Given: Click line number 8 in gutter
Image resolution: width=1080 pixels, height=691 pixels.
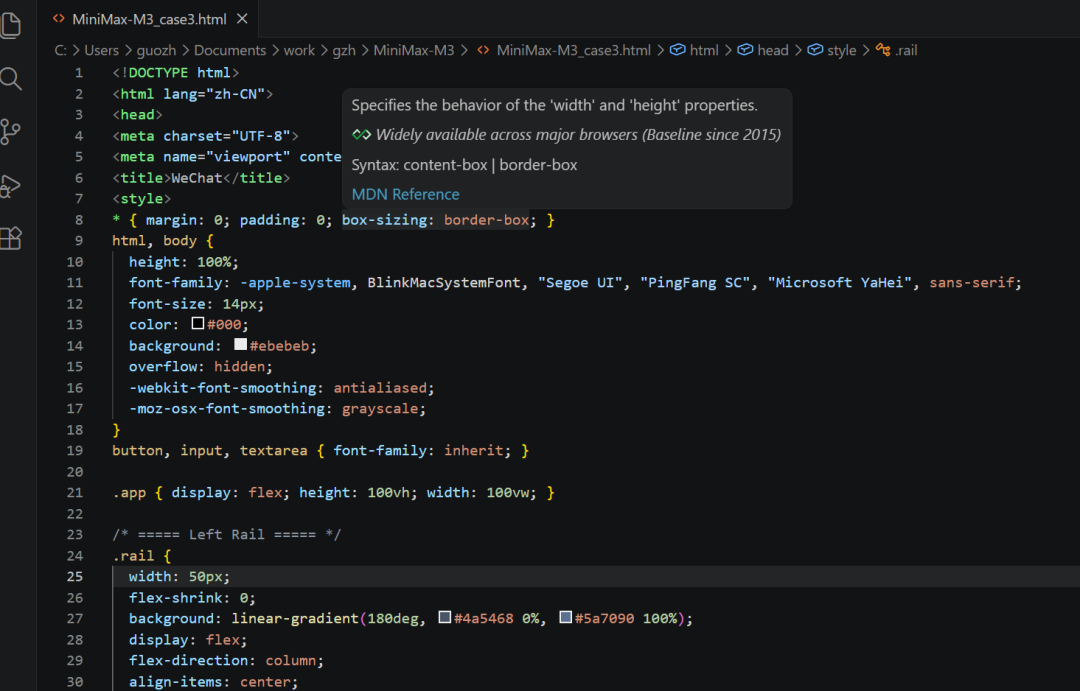Looking at the screenshot, I should (79, 220).
